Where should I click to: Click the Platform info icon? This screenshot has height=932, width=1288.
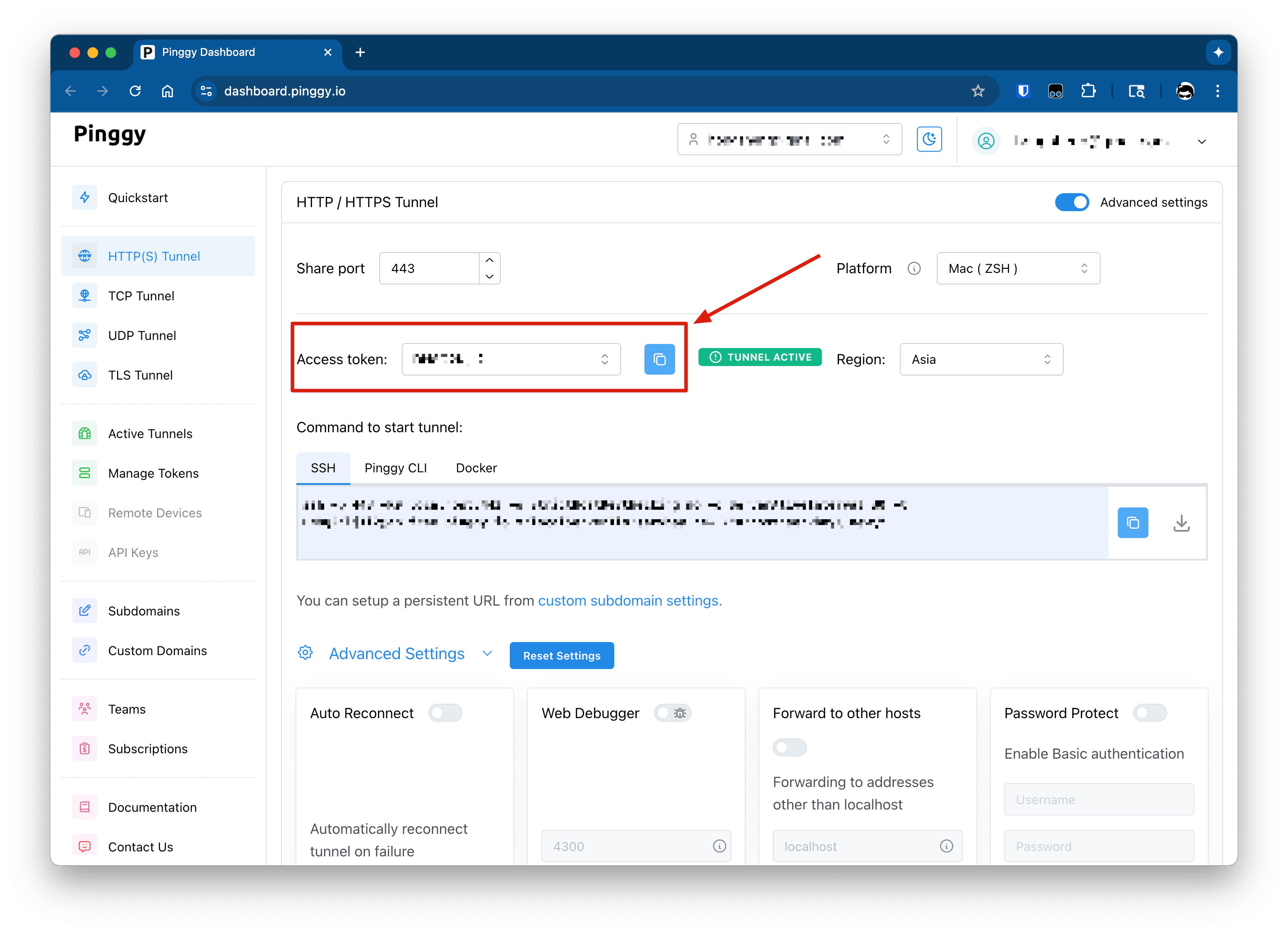[x=914, y=268]
